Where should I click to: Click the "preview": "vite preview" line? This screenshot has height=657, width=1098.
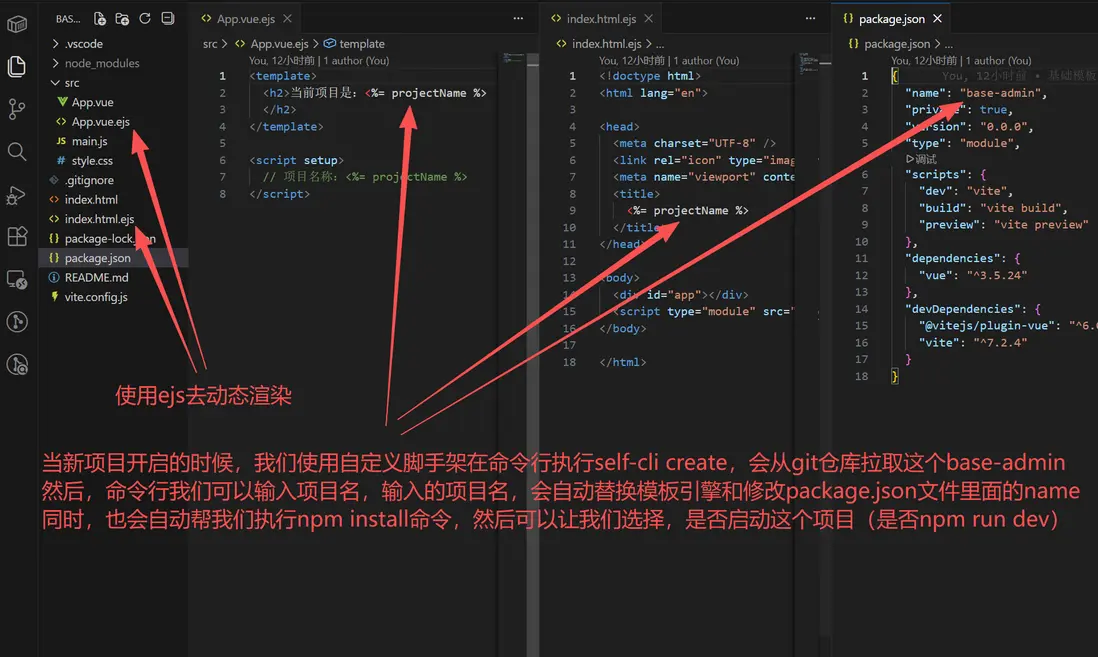1003,224
